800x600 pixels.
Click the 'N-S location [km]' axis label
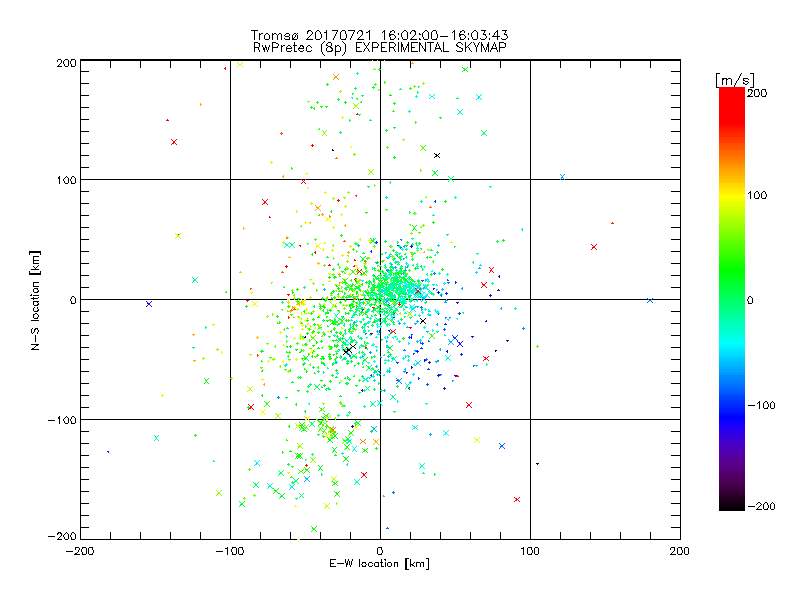point(35,301)
